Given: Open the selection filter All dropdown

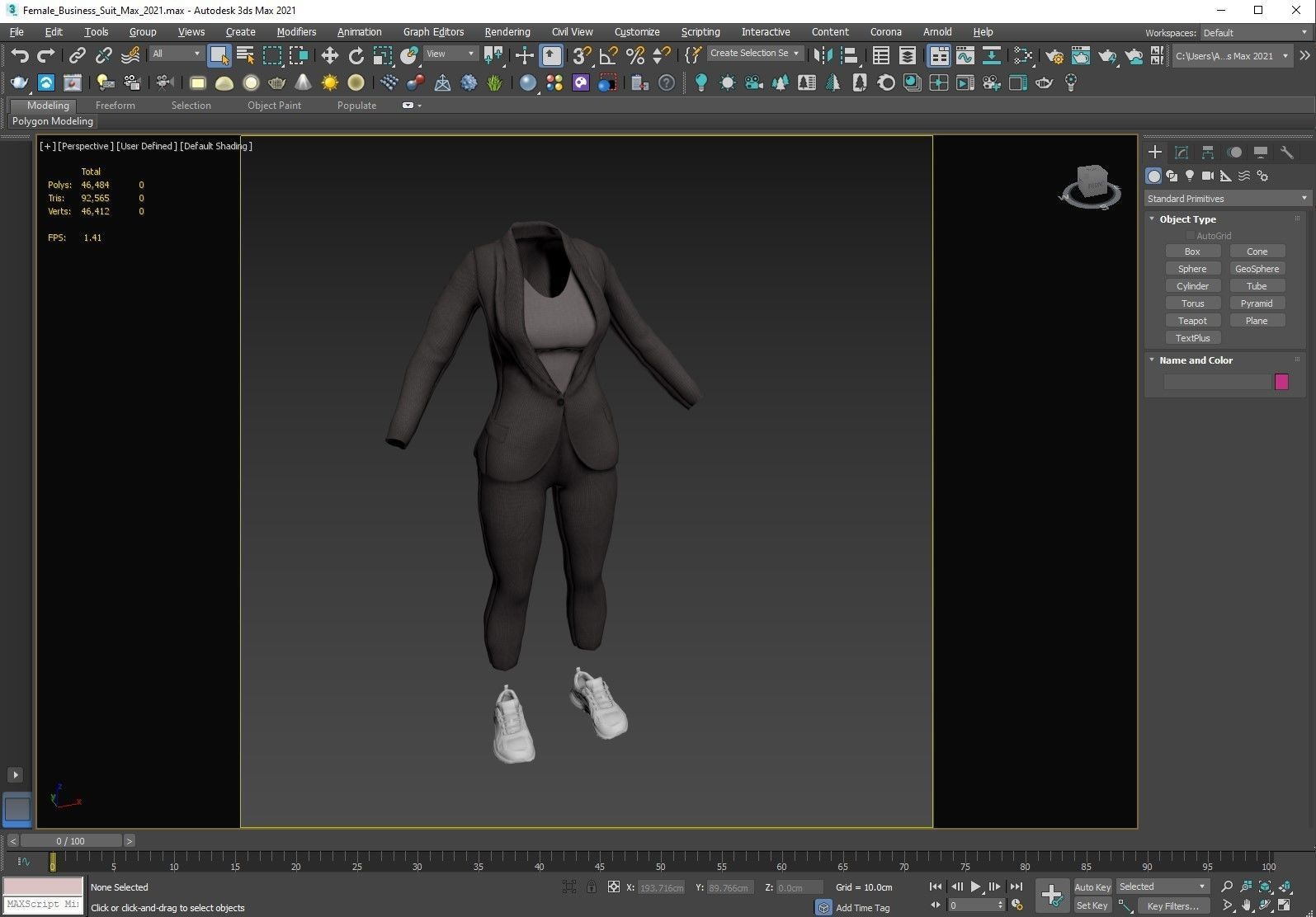Looking at the screenshot, I should (177, 54).
